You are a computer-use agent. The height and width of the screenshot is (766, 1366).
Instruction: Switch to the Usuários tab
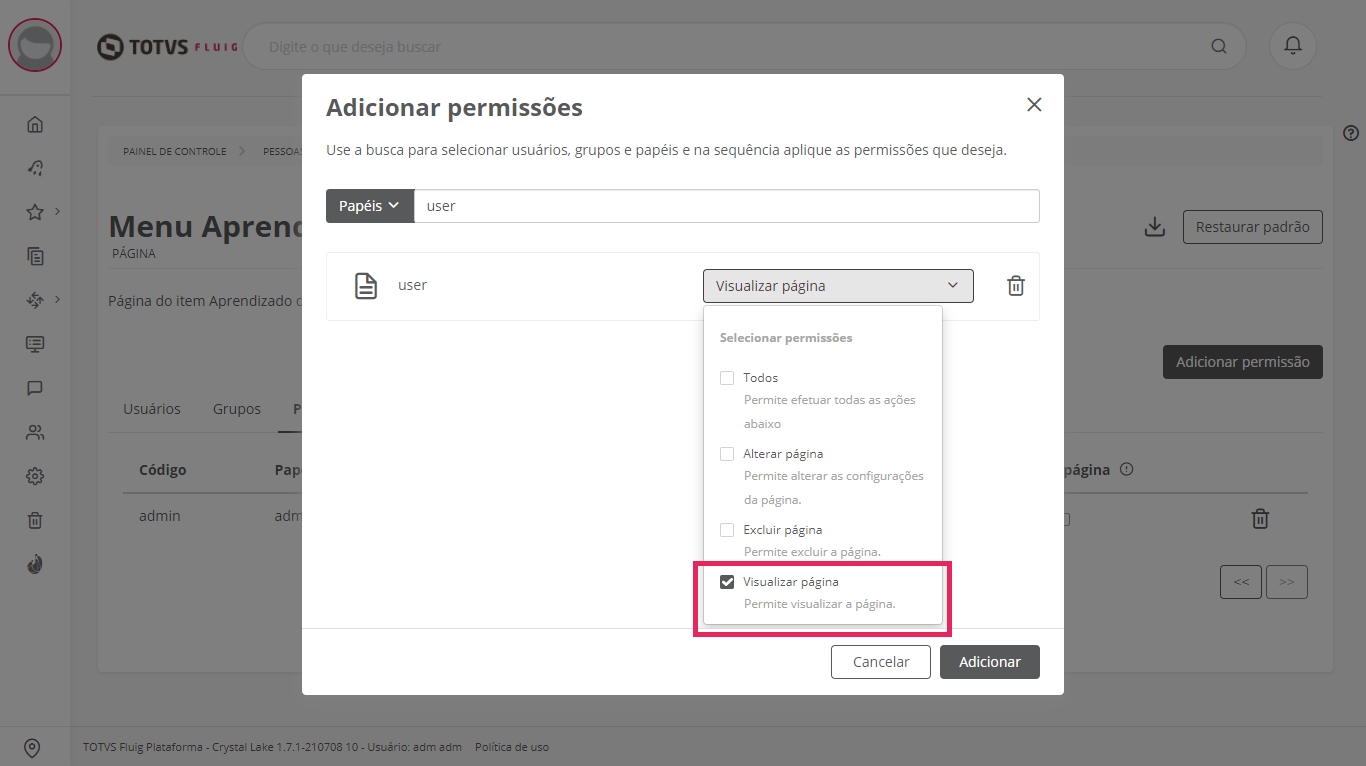pos(152,409)
